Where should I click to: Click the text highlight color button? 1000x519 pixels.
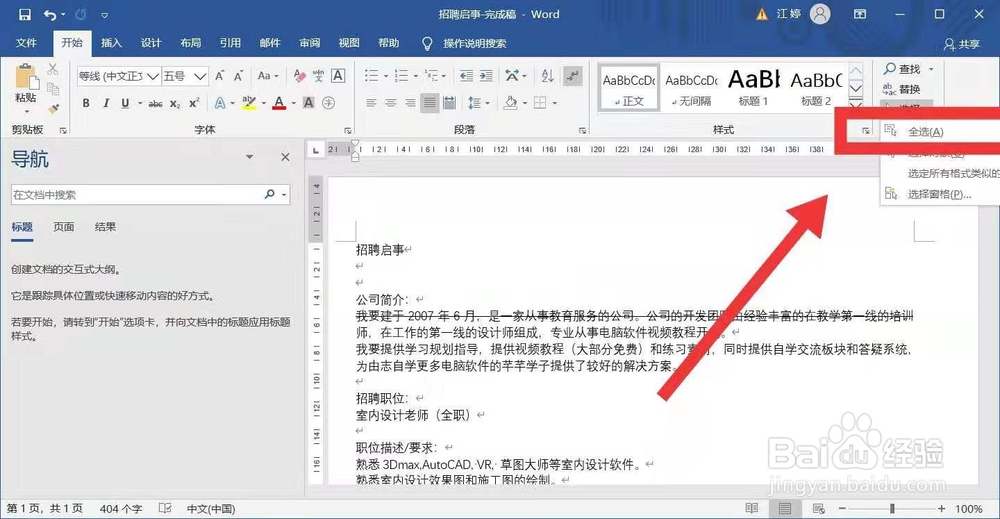pyautogui.click(x=249, y=103)
